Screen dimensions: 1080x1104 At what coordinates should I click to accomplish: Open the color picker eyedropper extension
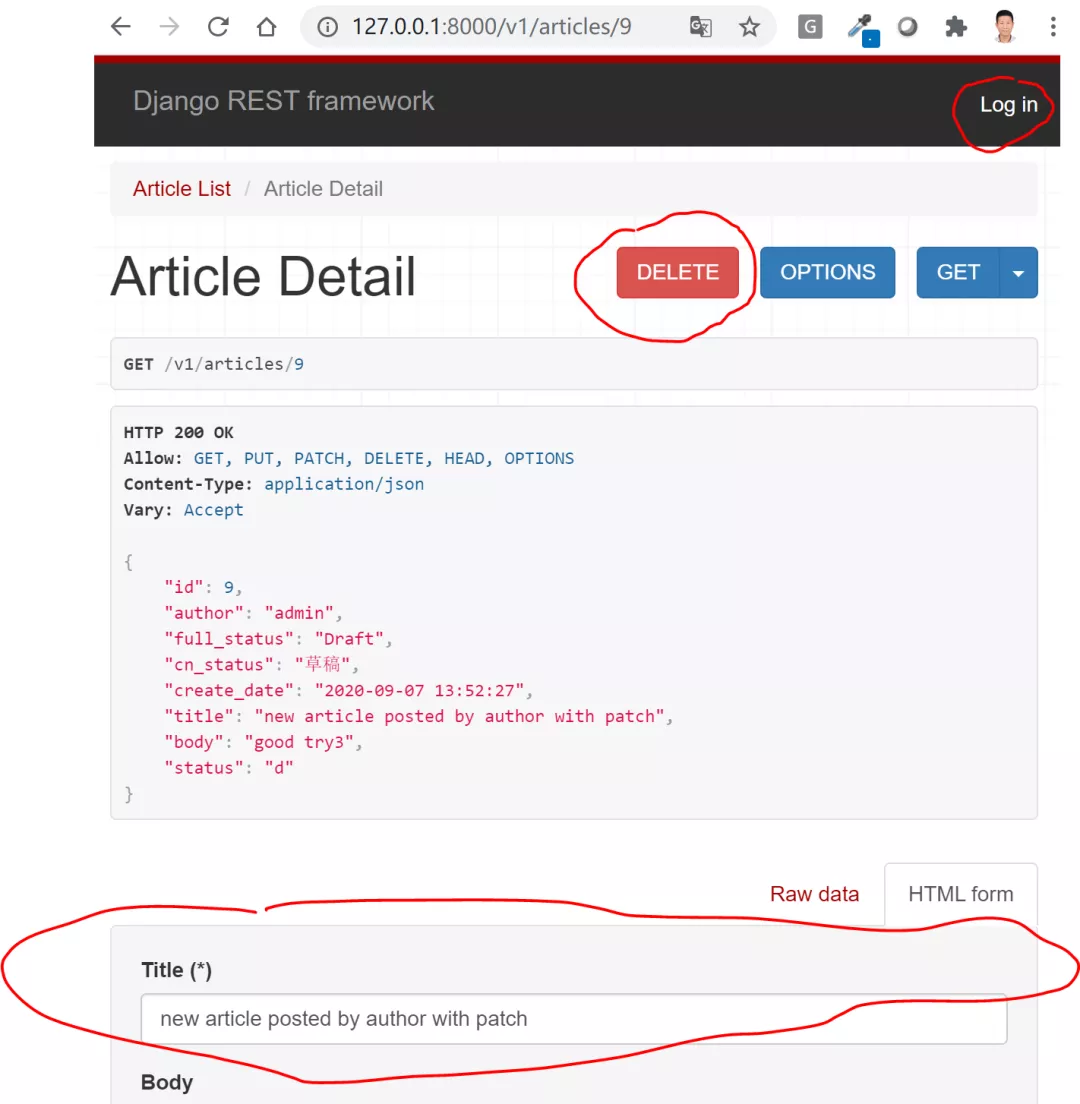862,30
